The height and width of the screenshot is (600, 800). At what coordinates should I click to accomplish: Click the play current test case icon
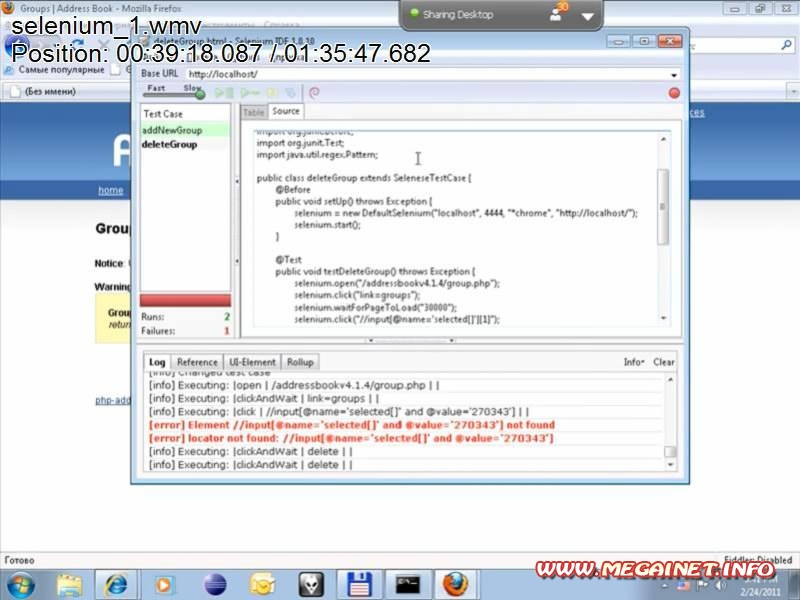coord(250,93)
